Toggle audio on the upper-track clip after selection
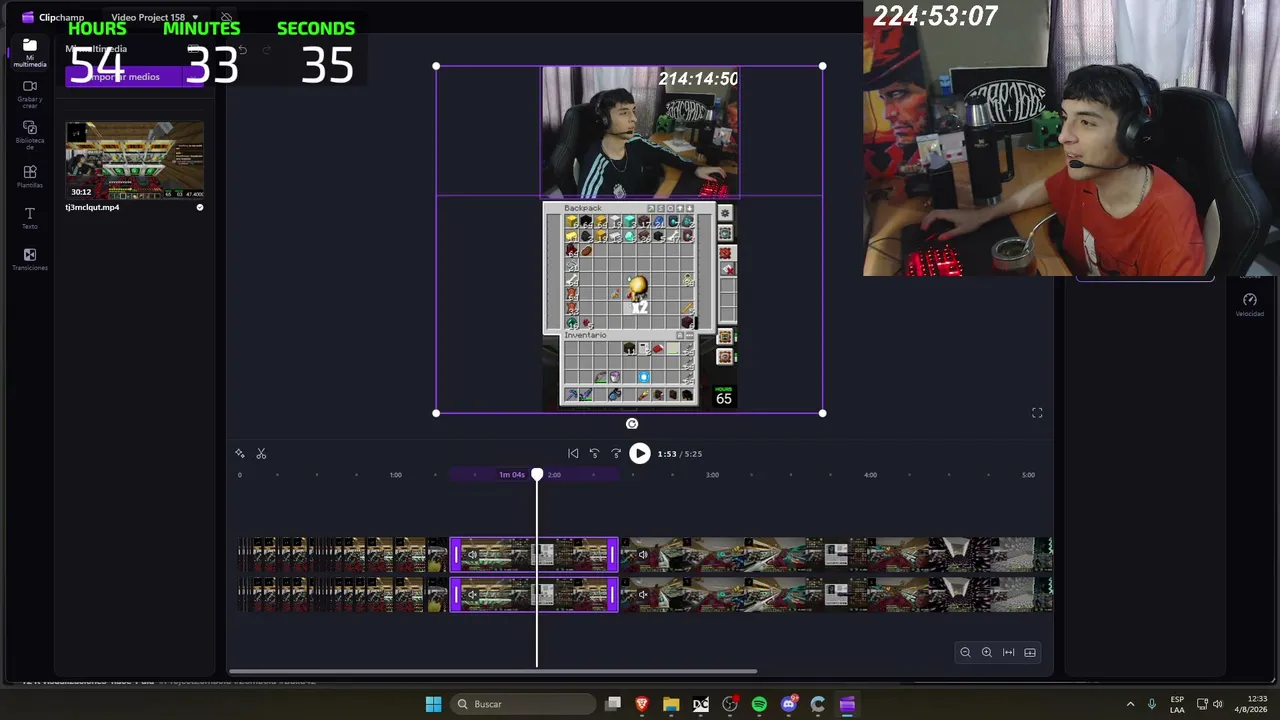The width and height of the screenshot is (1280, 720). 642,554
